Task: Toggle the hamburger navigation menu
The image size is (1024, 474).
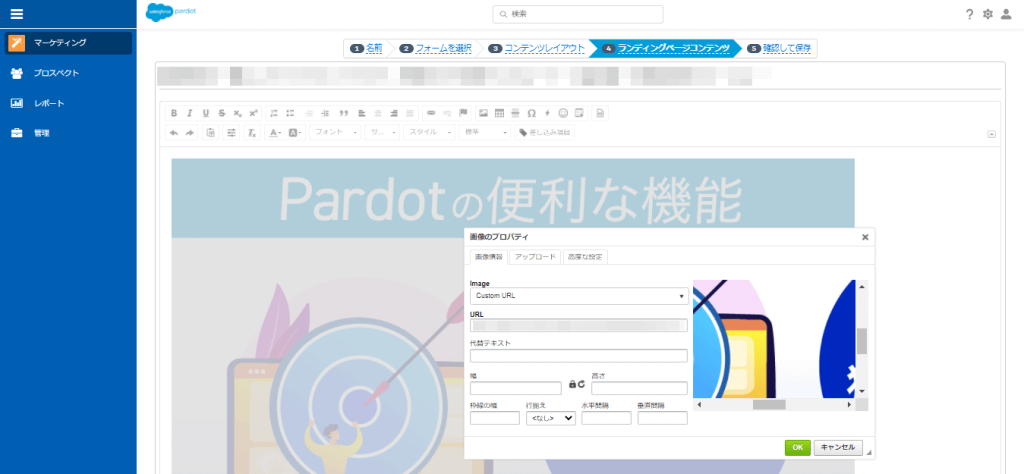Action: pos(17,14)
